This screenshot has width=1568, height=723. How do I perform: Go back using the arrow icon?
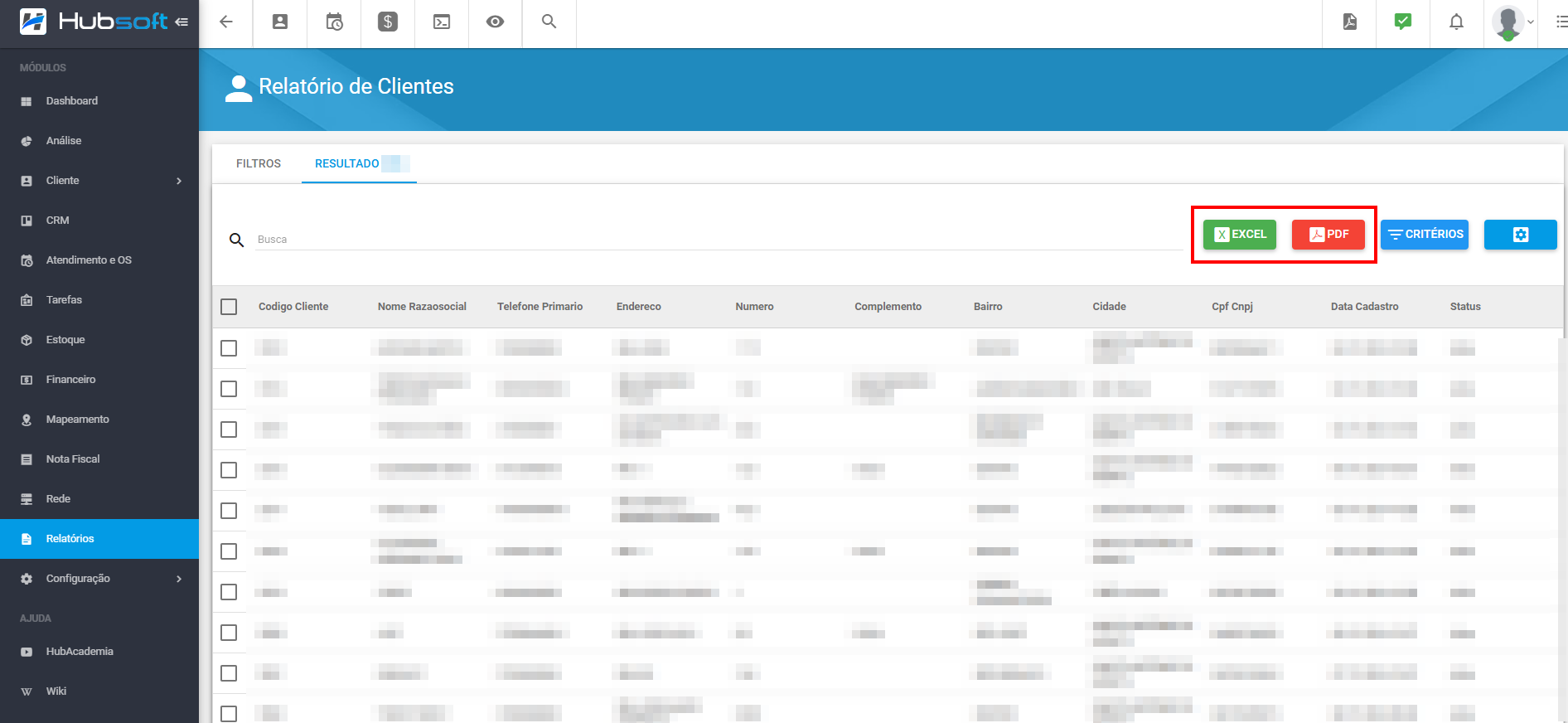(225, 22)
